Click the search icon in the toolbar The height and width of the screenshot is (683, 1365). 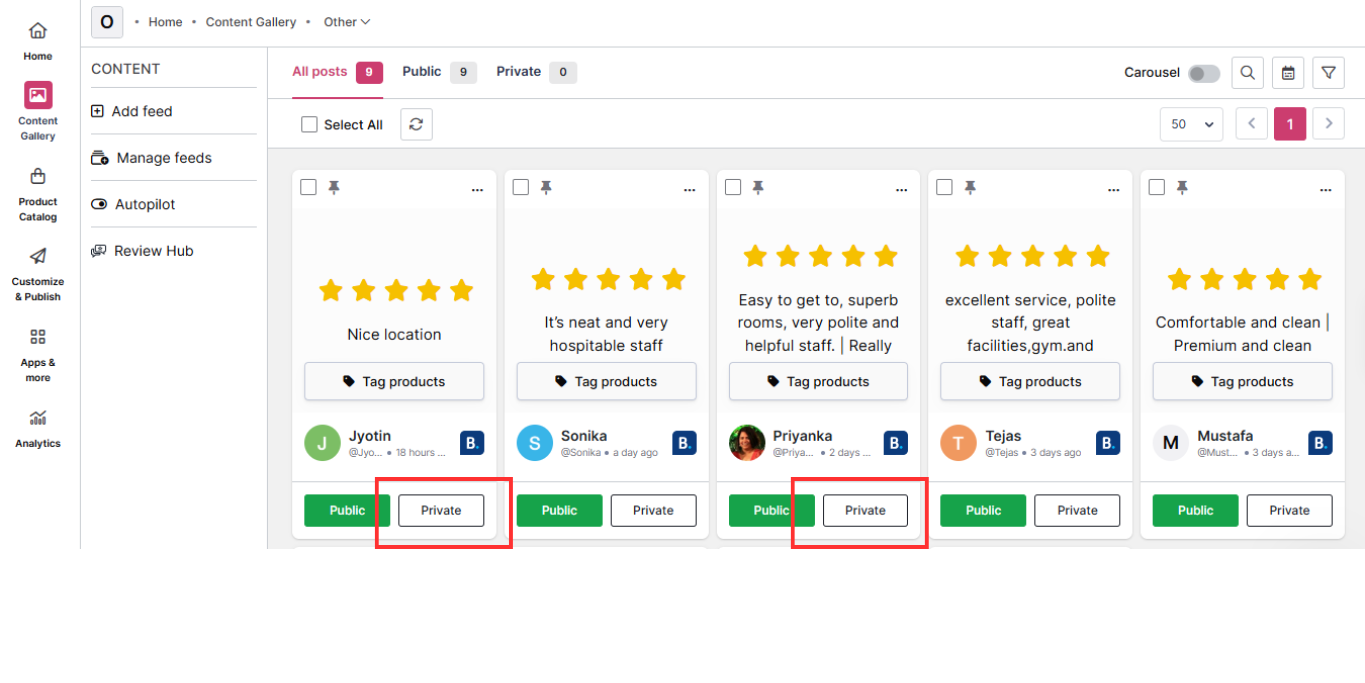1247,72
